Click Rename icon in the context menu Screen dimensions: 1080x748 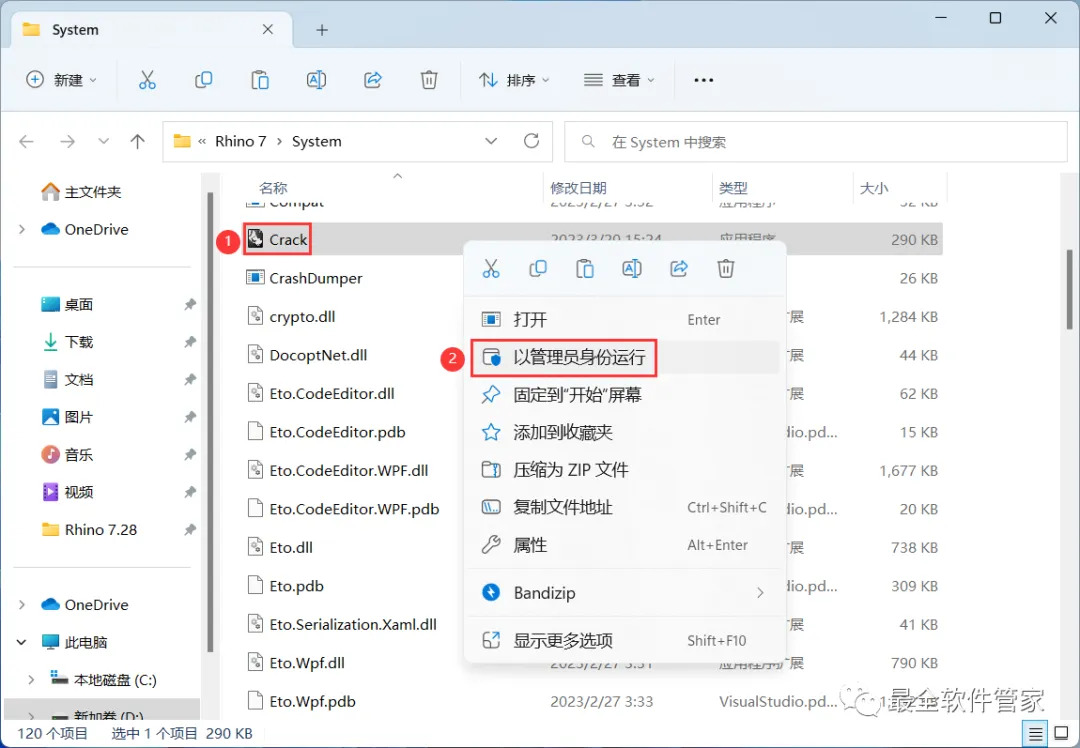pos(632,268)
